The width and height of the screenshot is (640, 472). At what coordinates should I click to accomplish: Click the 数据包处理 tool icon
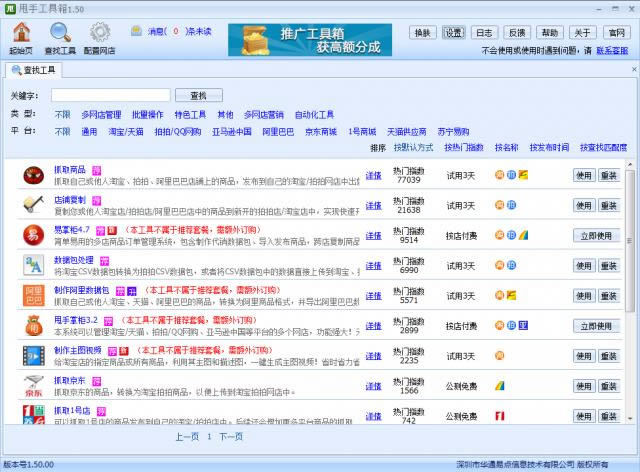coord(33,266)
